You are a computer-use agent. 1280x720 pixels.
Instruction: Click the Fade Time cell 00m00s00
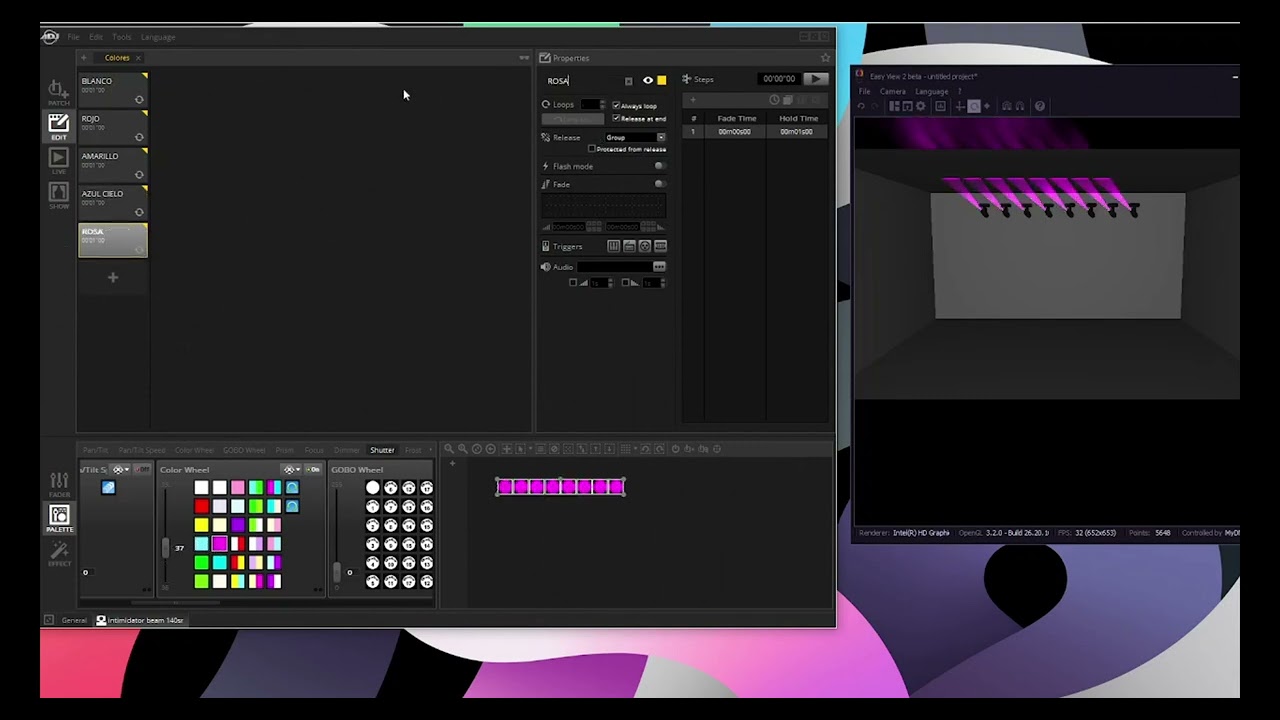735,132
